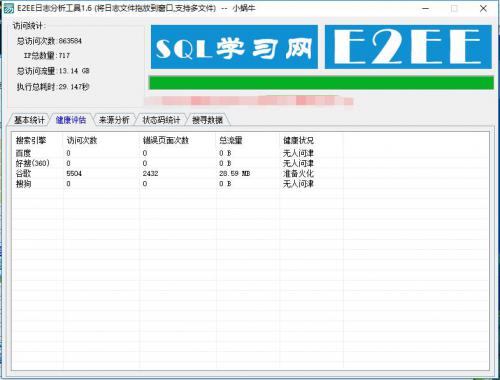Click the green progress bar

coord(321,83)
